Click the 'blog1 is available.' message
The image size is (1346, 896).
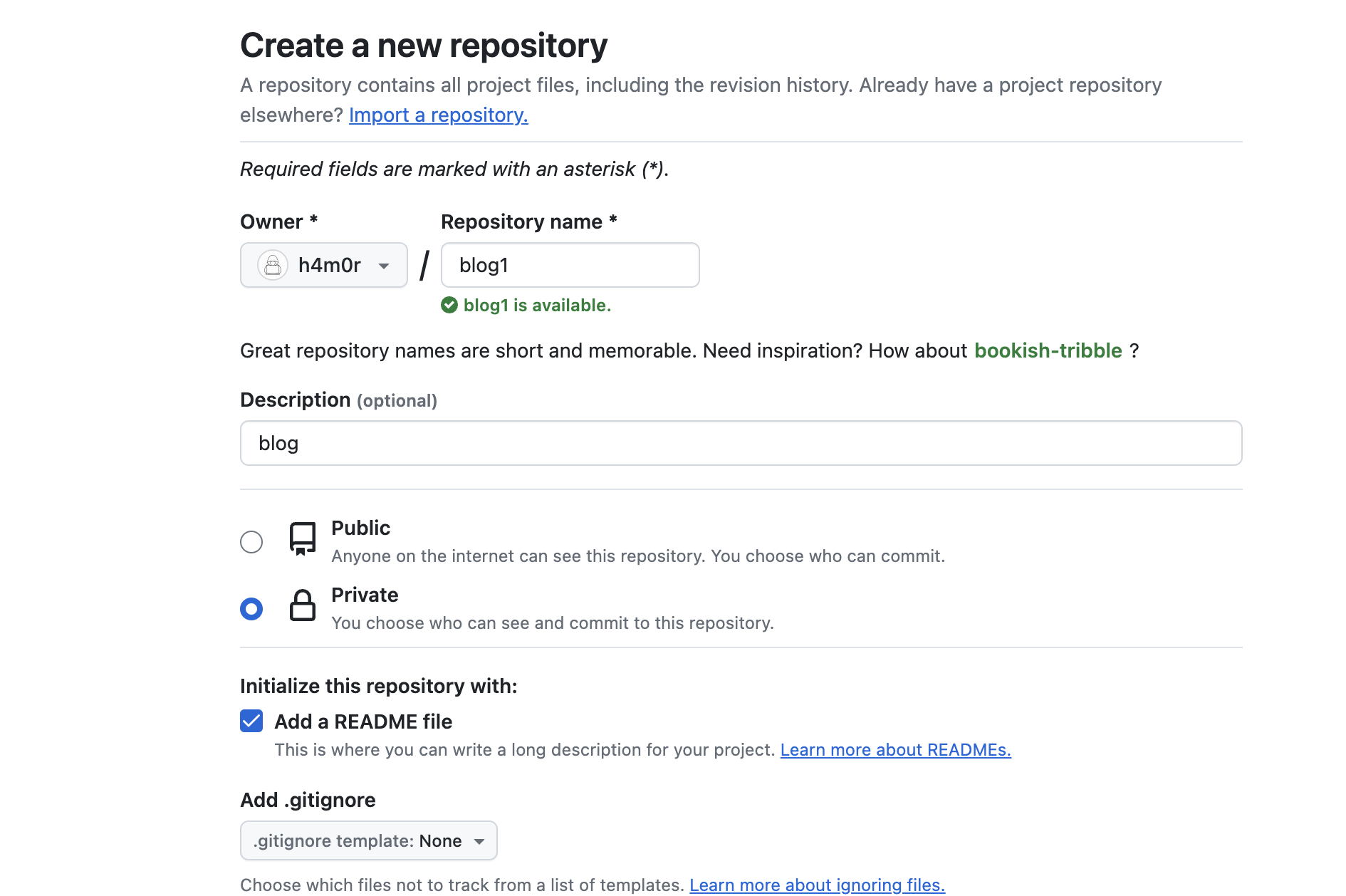click(x=537, y=306)
